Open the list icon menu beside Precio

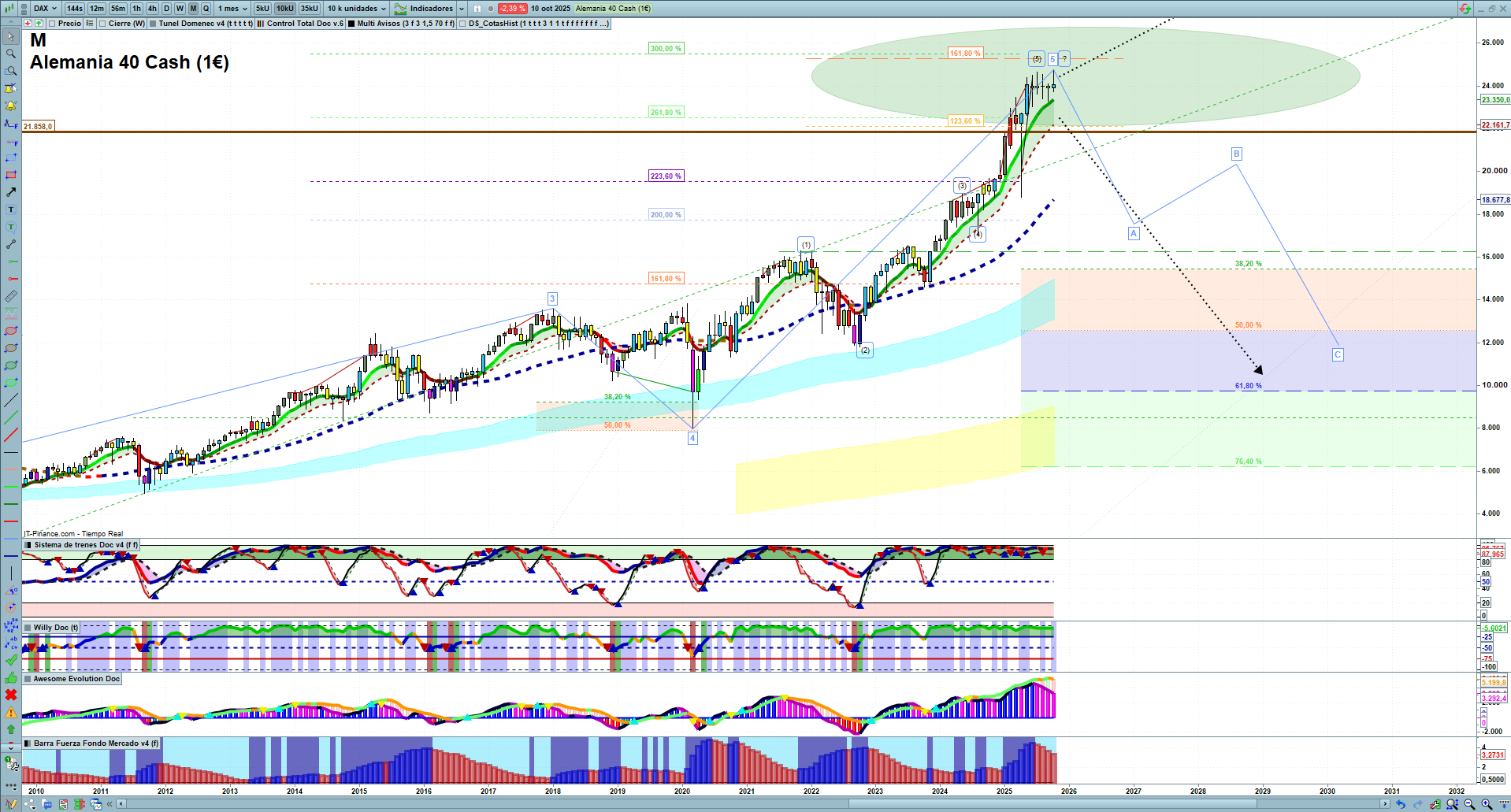coord(90,24)
